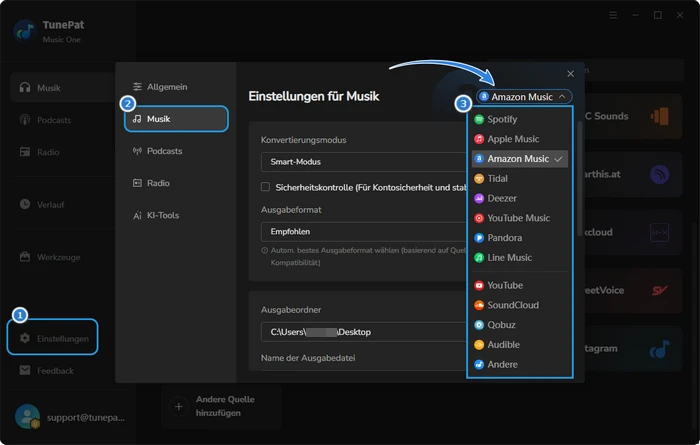Select Qobuz in the service list
The image size is (700, 445).
click(x=520, y=324)
